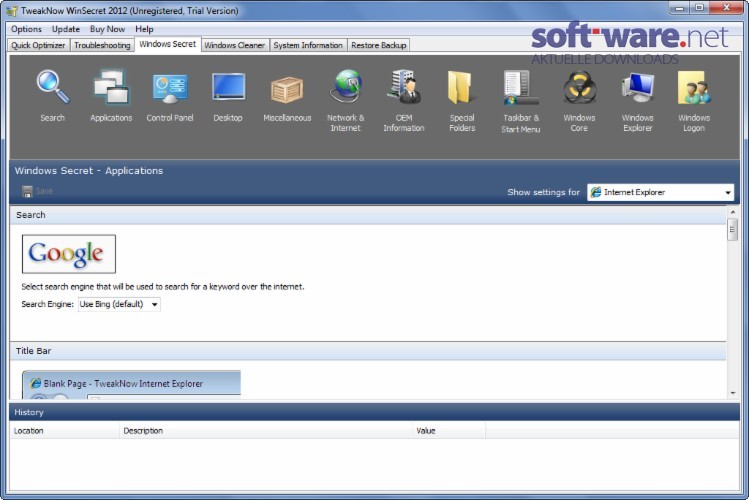Click the Title Bar section header
The height and width of the screenshot is (500, 749).
point(368,351)
